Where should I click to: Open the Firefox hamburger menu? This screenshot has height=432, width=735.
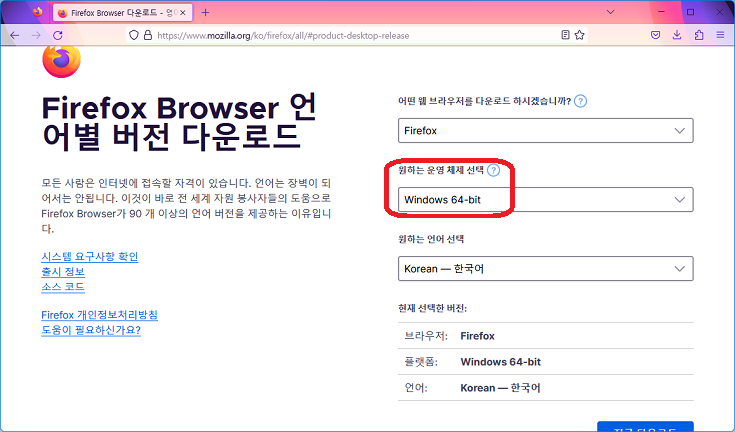pyautogui.click(x=720, y=35)
